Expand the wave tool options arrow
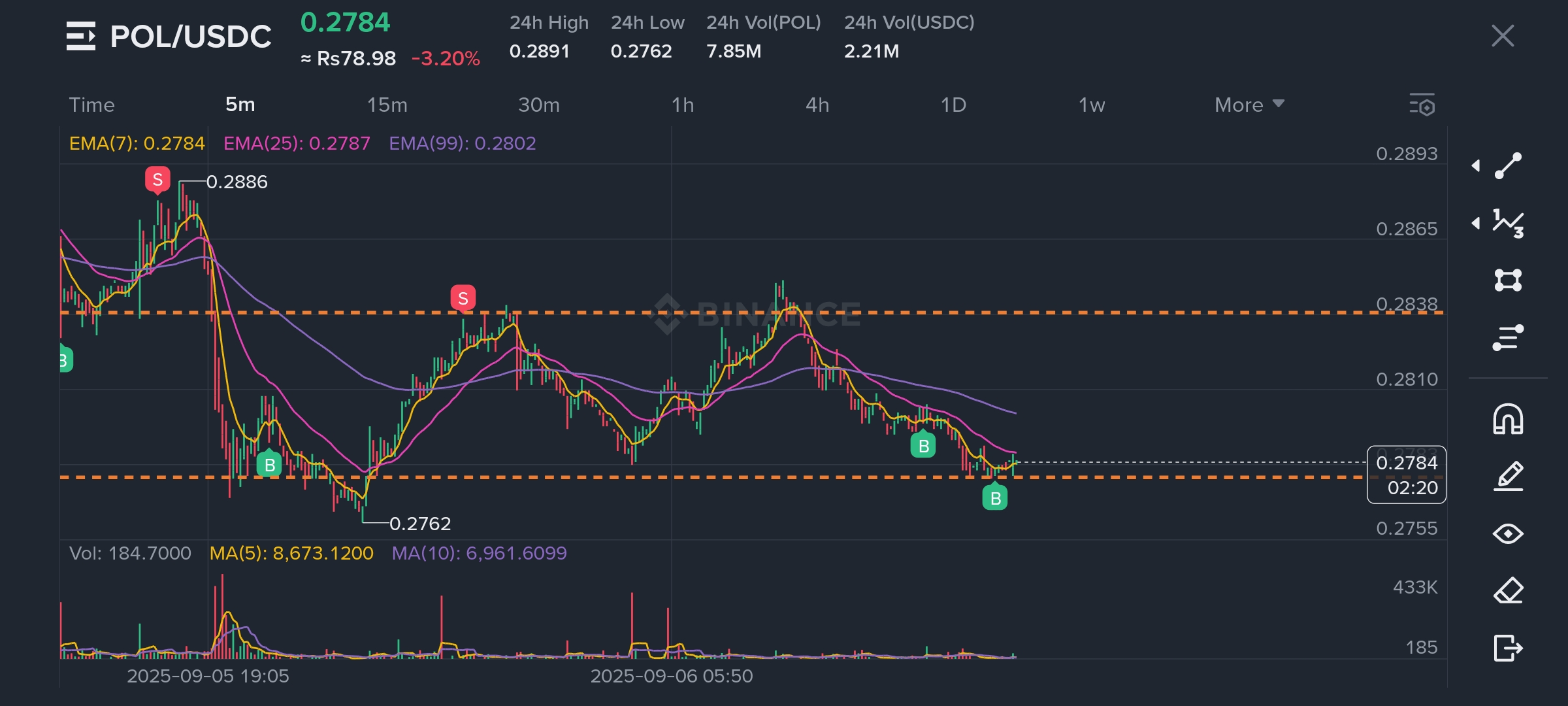 click(1476, 224)
